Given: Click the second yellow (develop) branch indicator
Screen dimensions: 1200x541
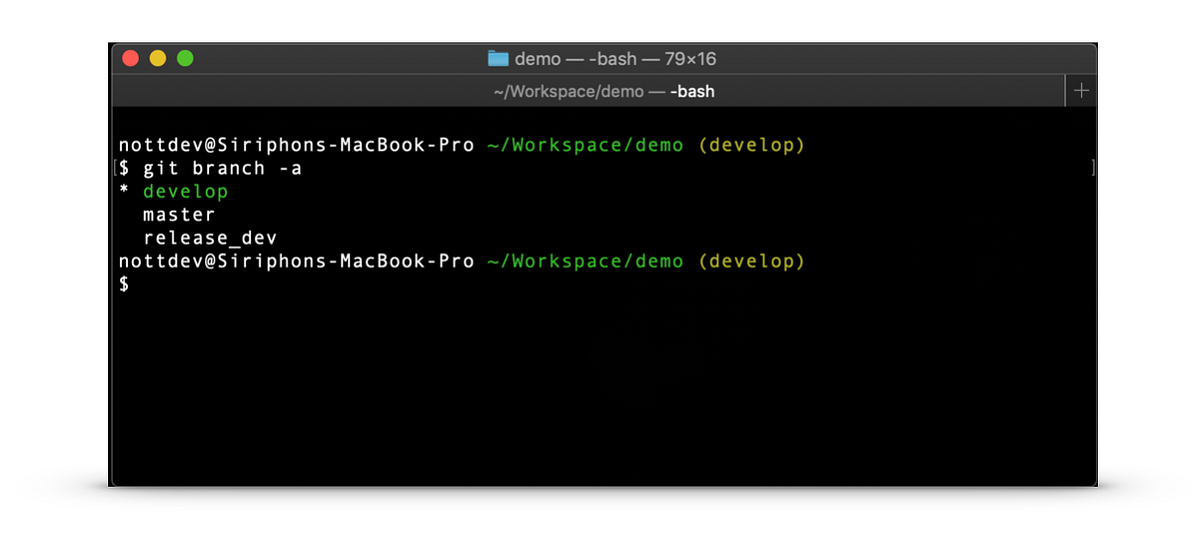Looking at the screenshot, I should click(x=751, y=261).
